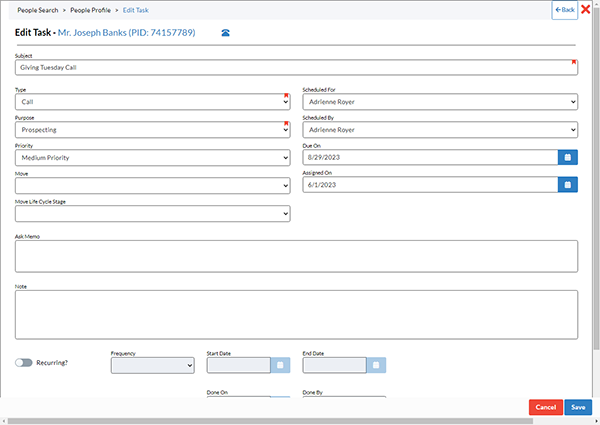The height and width of the screenshot is (425, 600).
Task: Click the End Date input field
Action: click(x=334, y=365)
